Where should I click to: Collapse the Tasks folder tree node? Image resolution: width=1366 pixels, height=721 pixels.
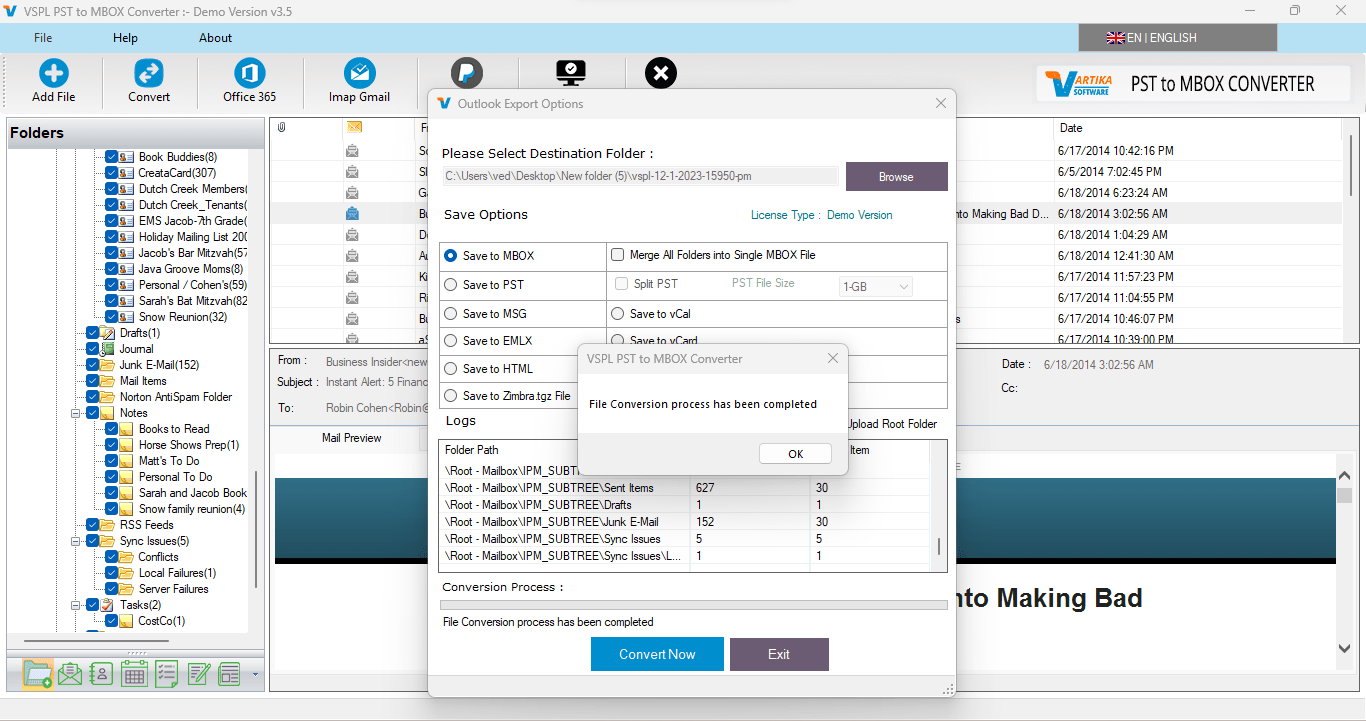(75, 605)
